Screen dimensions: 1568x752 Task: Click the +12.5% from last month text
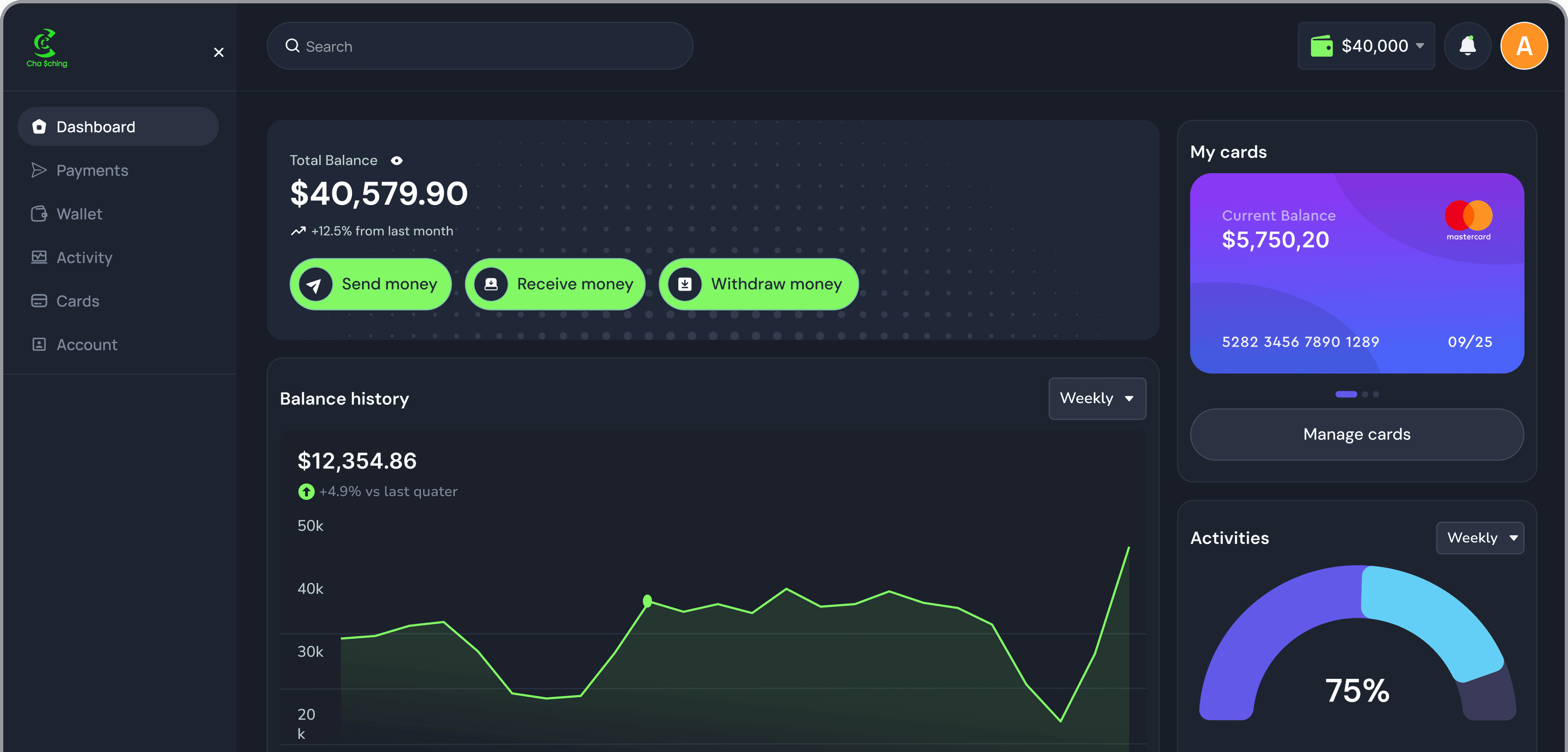point(382,231)
